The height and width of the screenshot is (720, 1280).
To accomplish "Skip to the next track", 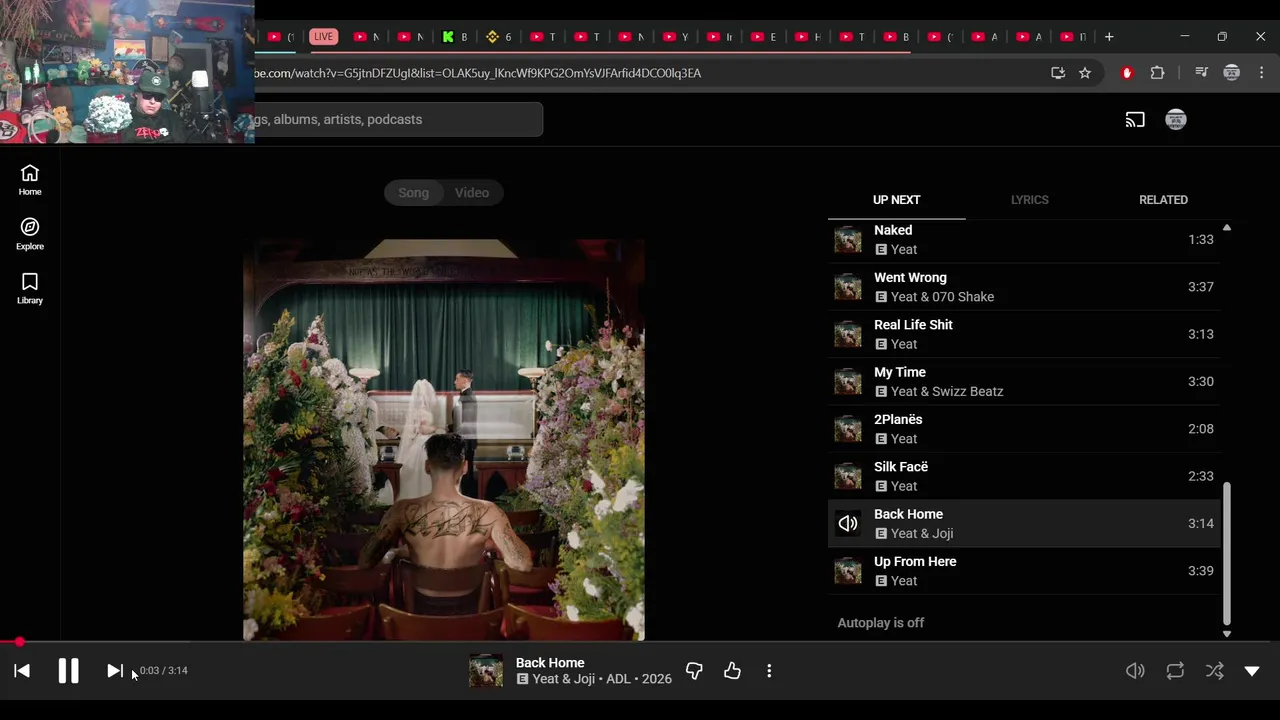I will pos(114,671).
